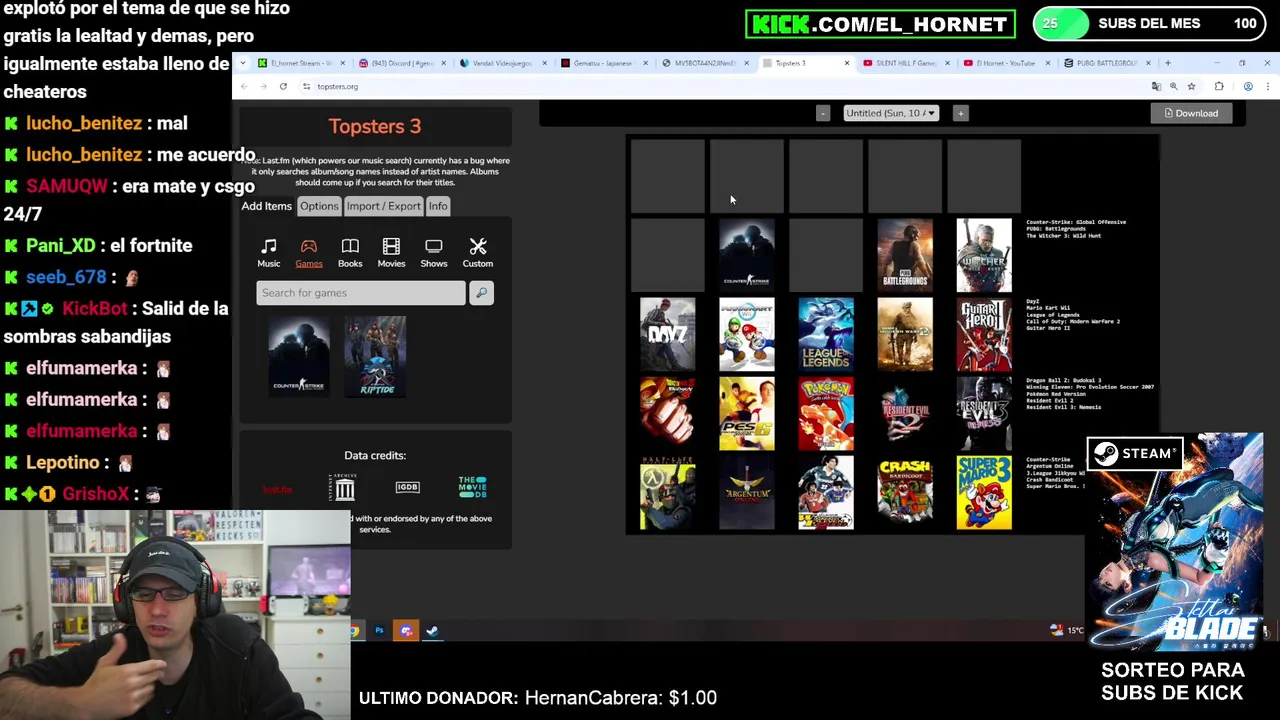1280x720 pixels.
Task: Click the Argentum Online cover
Action: point(746,493)
